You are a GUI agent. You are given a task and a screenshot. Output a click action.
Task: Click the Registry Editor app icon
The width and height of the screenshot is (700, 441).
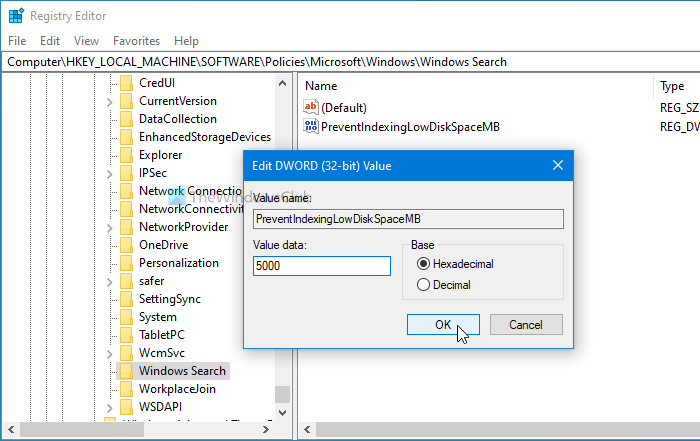(16, 16)
